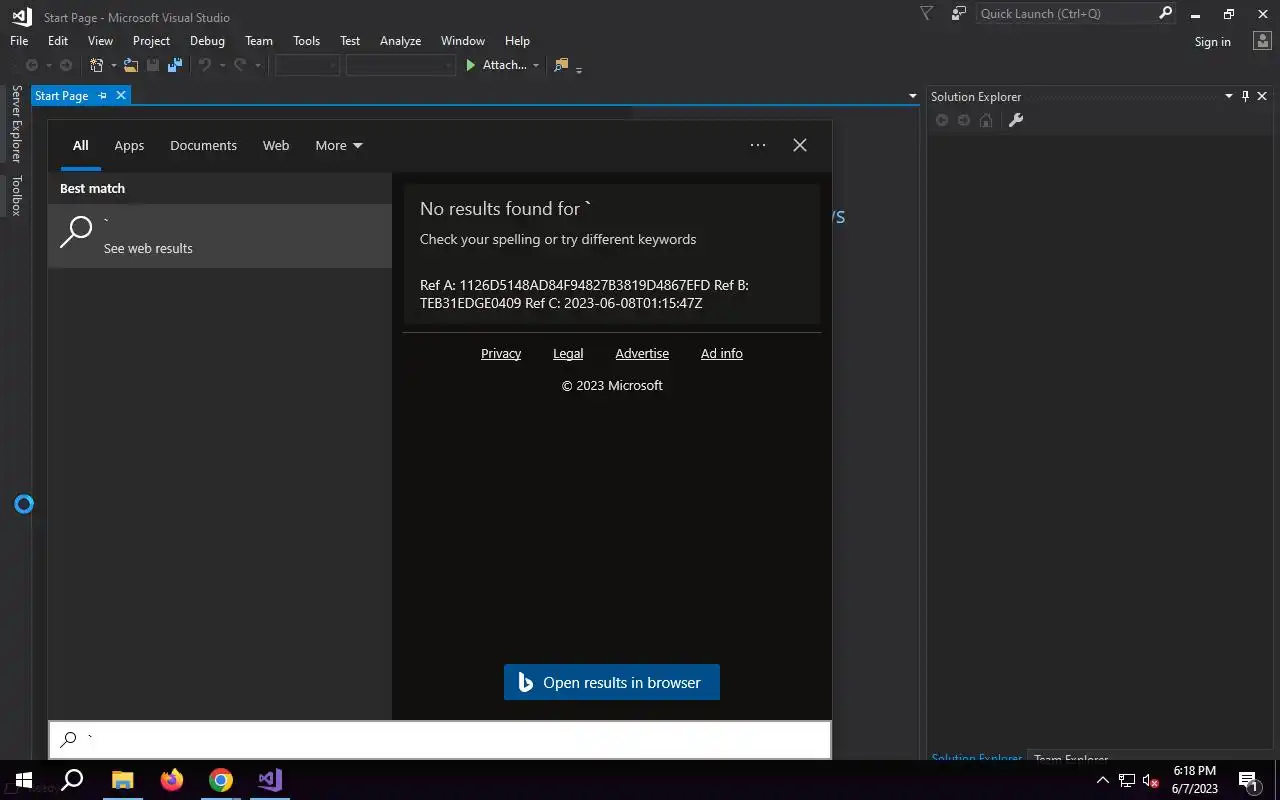Open the Action Center notification icon
1280x800 pixels.
click(x=1249, y=780)
